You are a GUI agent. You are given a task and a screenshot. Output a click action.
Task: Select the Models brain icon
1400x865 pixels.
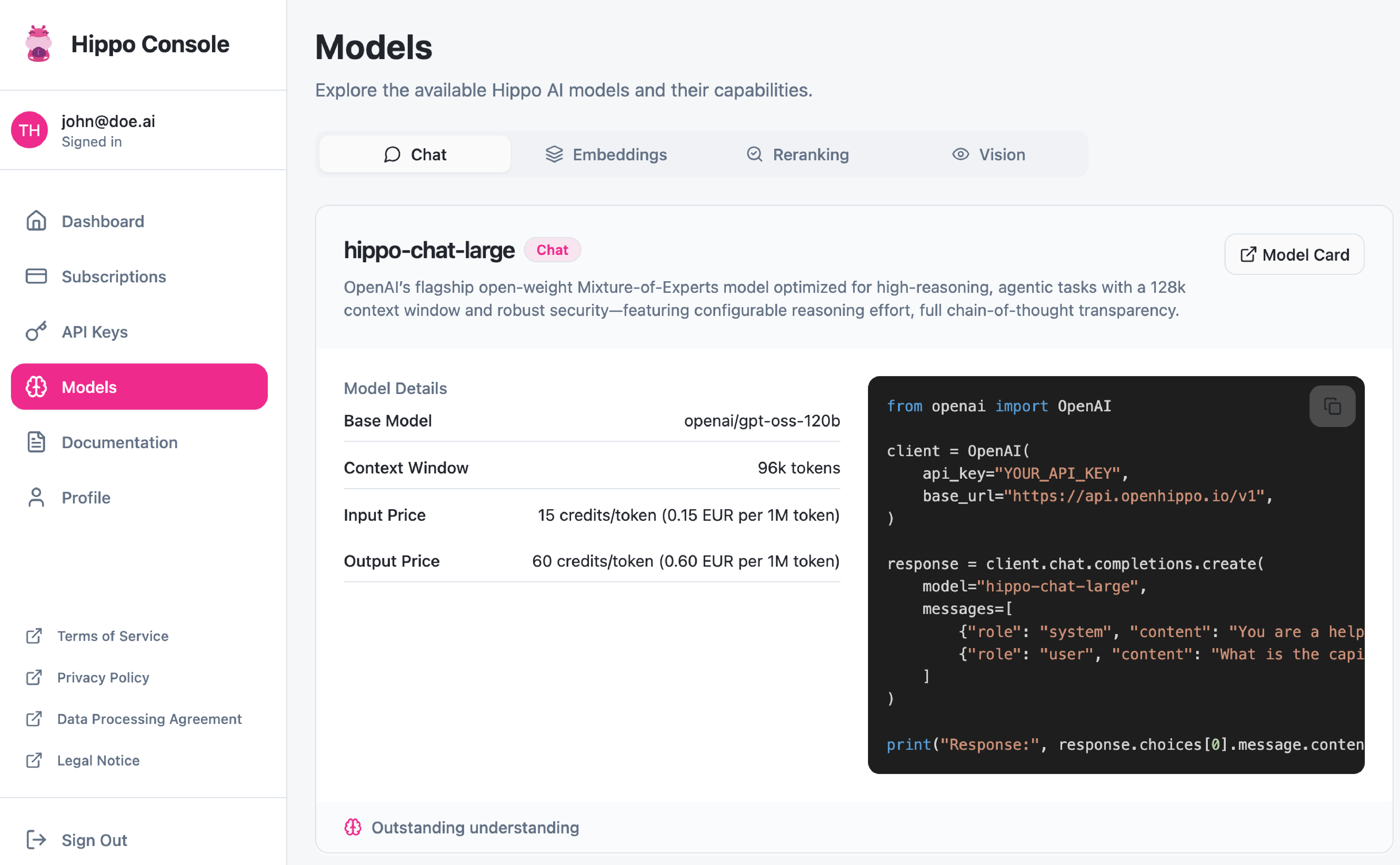(36, 387)
